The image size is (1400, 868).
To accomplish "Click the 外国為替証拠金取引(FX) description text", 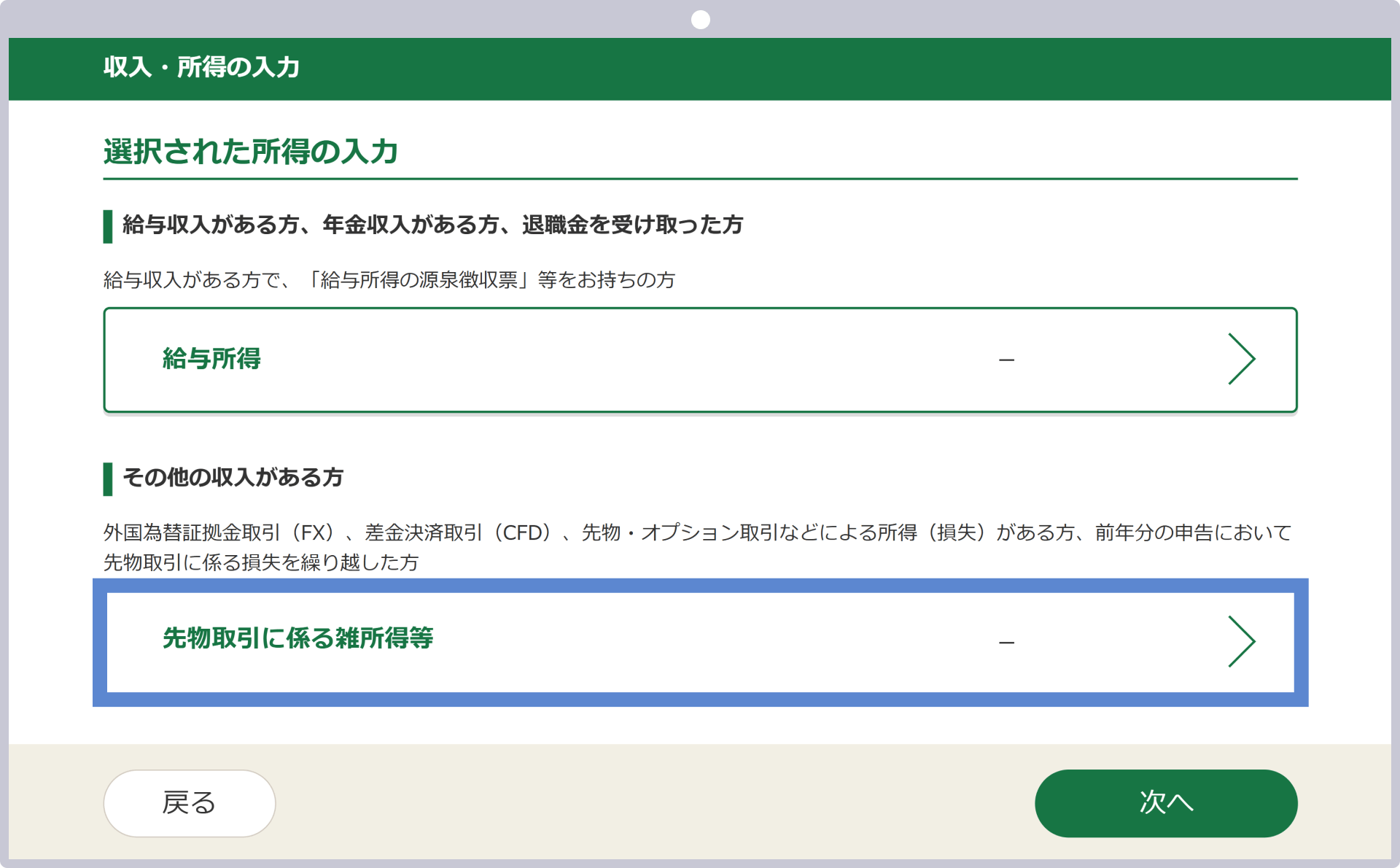I will (x=698, y=547).
